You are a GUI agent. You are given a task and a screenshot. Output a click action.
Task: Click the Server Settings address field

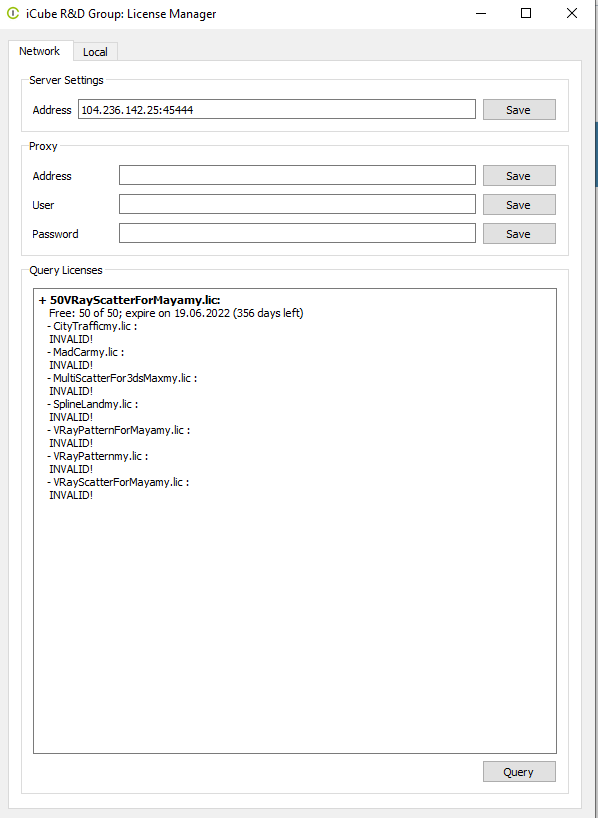pyautogui.click(x=277, y=110)
